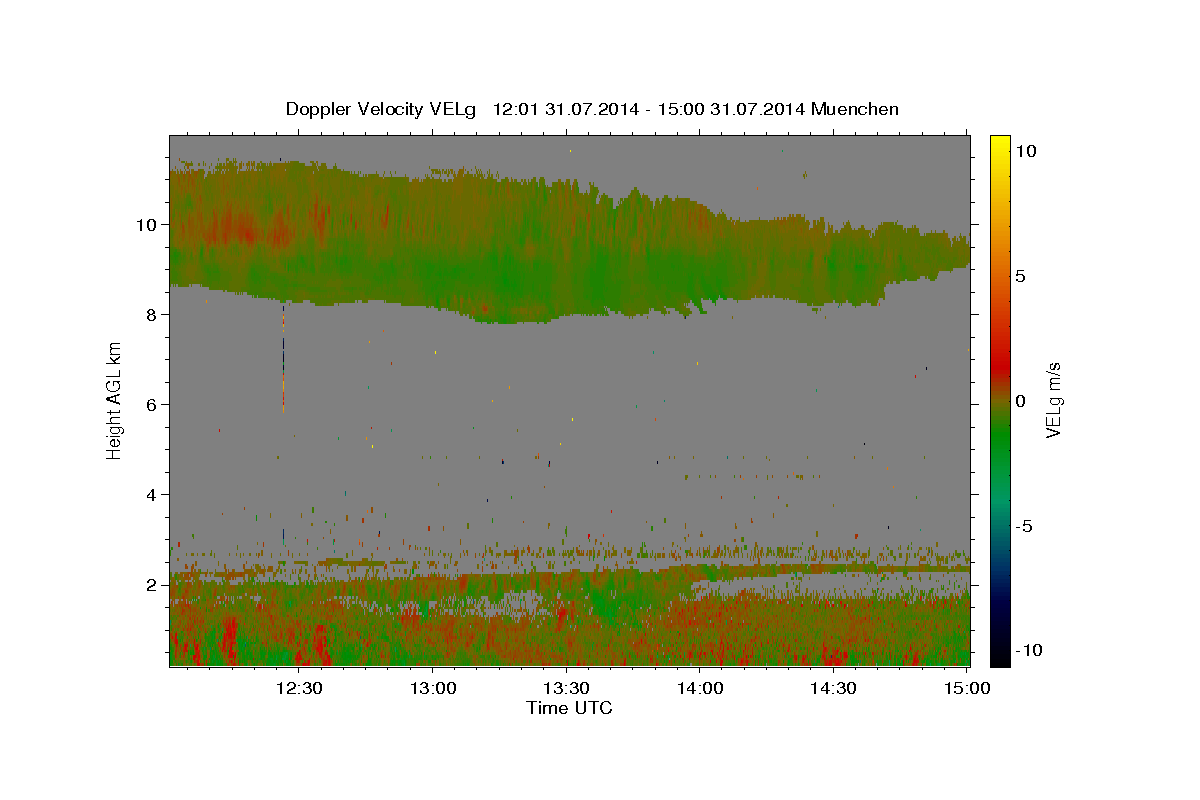Click the 13:00 time axis label
The width and height of the screenshot is (1200, 800).
pyautogui.click(x=433, y=688)
